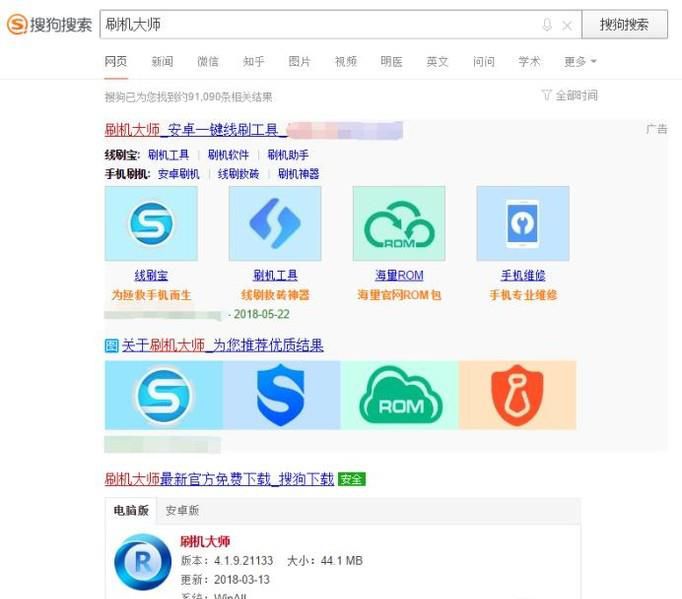
Task: Switch to the 问问 tab
Action: pos(484,62)
